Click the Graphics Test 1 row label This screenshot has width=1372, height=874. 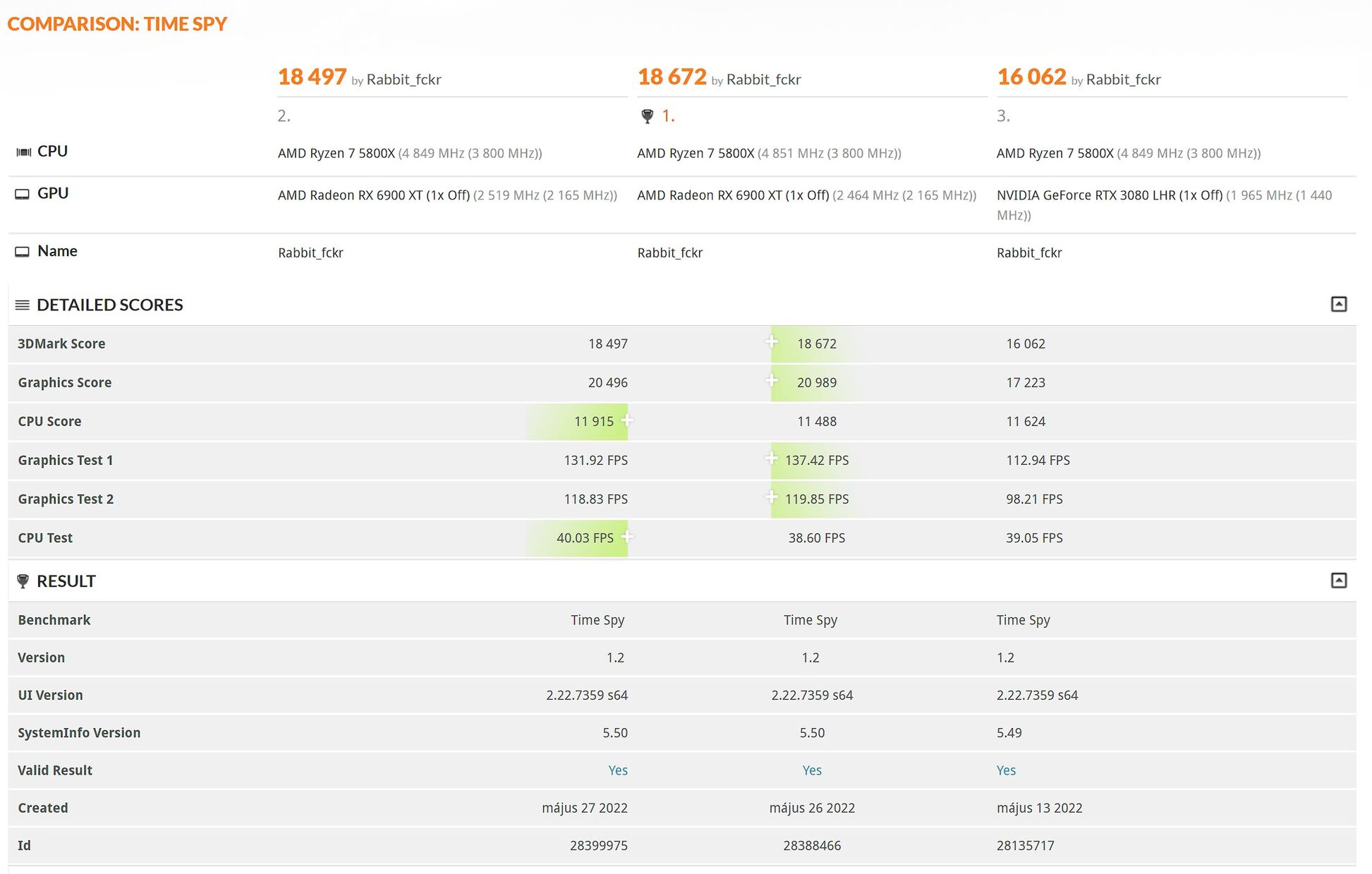66,460
